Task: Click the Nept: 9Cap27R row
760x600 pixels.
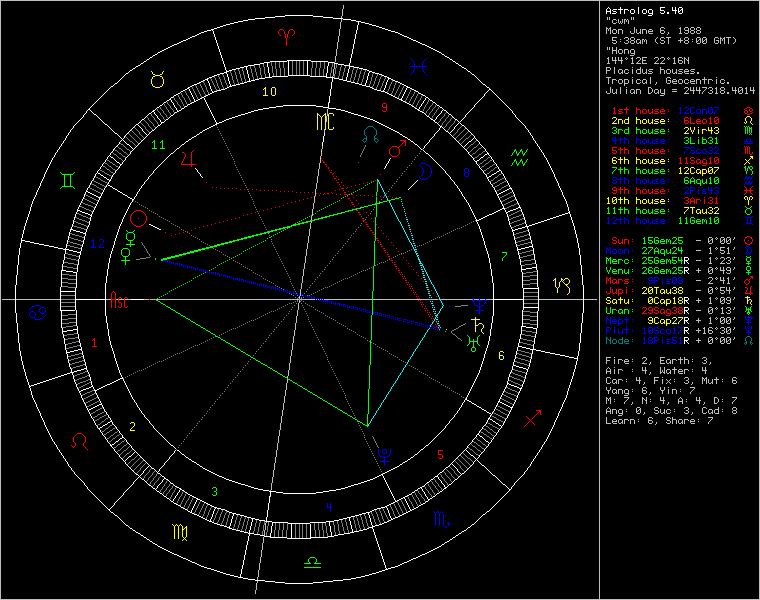Action: click(x=679, y=321)
